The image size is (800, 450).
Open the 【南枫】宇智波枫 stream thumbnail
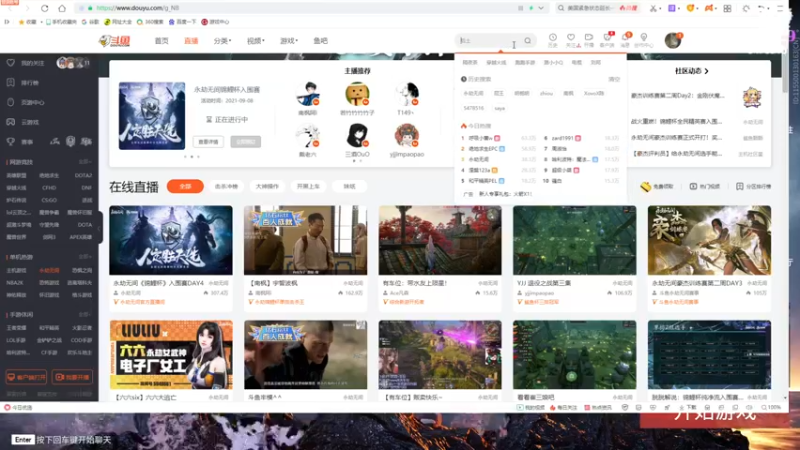tap(305, 240)
